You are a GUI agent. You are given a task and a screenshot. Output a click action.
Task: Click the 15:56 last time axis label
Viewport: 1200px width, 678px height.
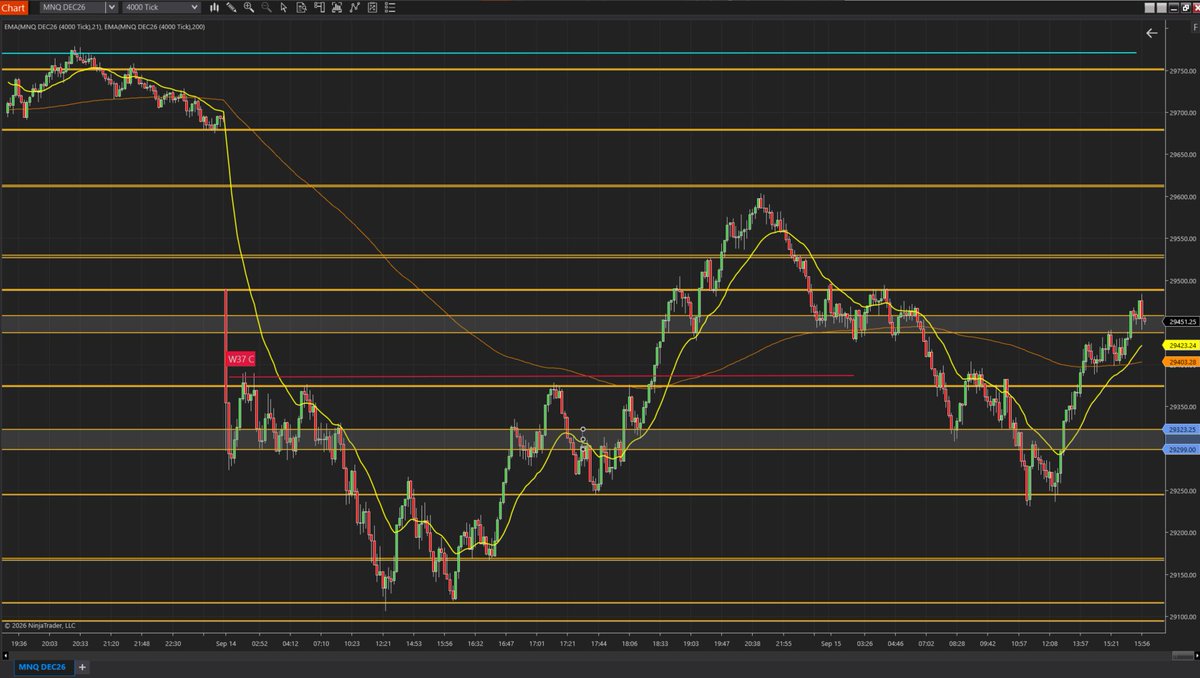pyautogui.click(x=1142, y=645)
